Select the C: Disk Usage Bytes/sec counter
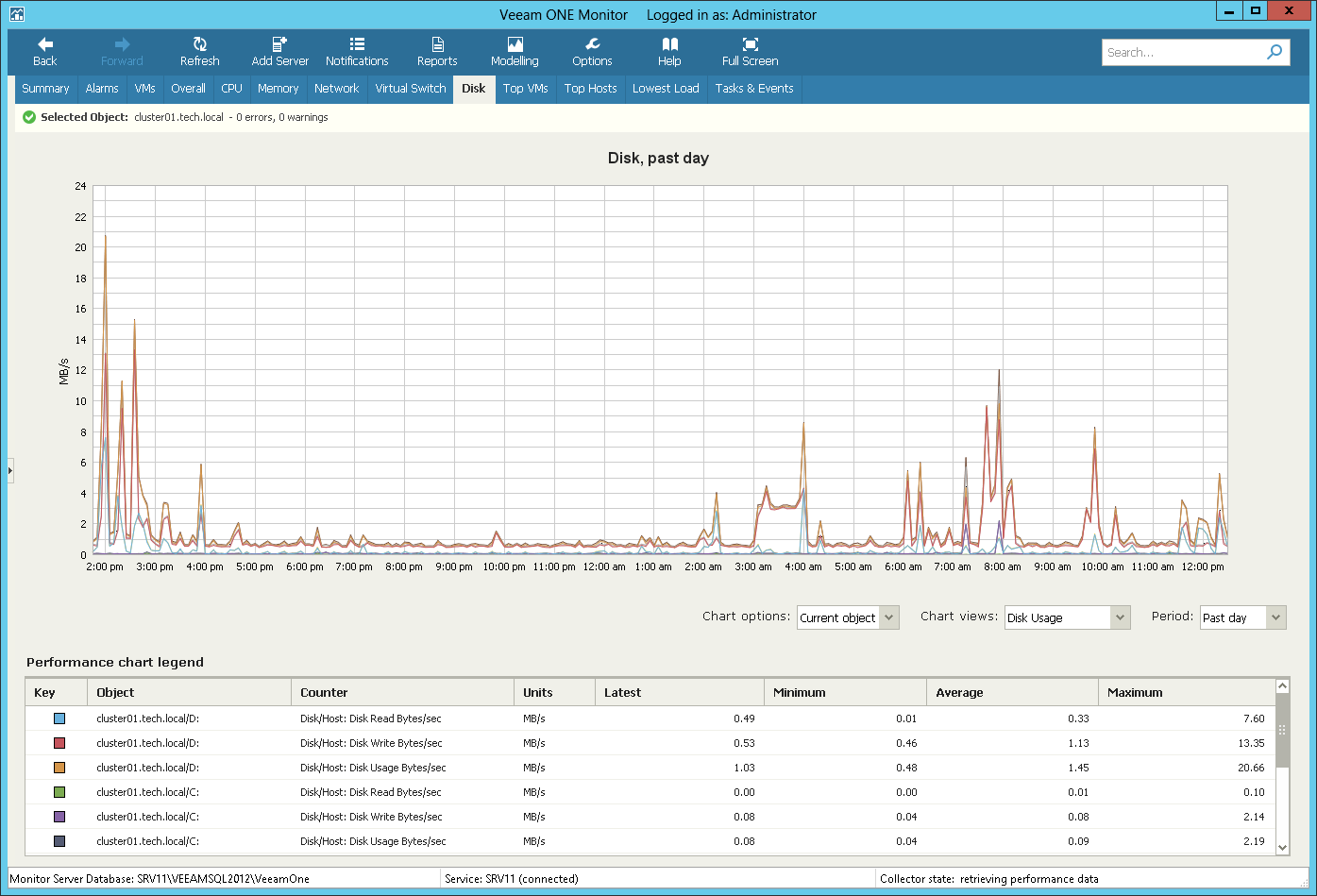 (373, 841)
